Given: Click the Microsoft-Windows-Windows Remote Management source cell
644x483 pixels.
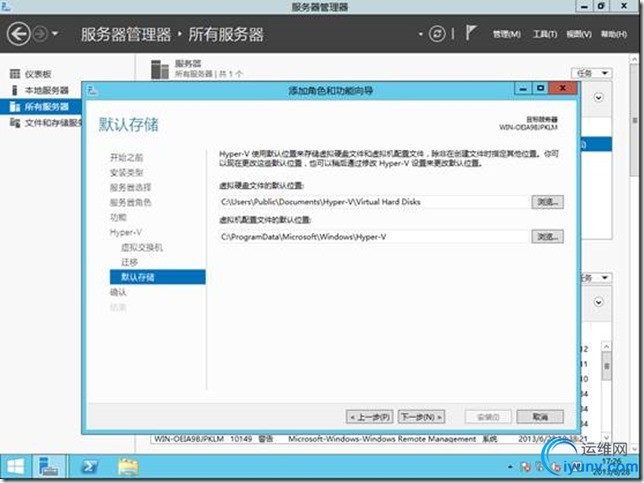Looking at the screenshot, I should (382, 439).
